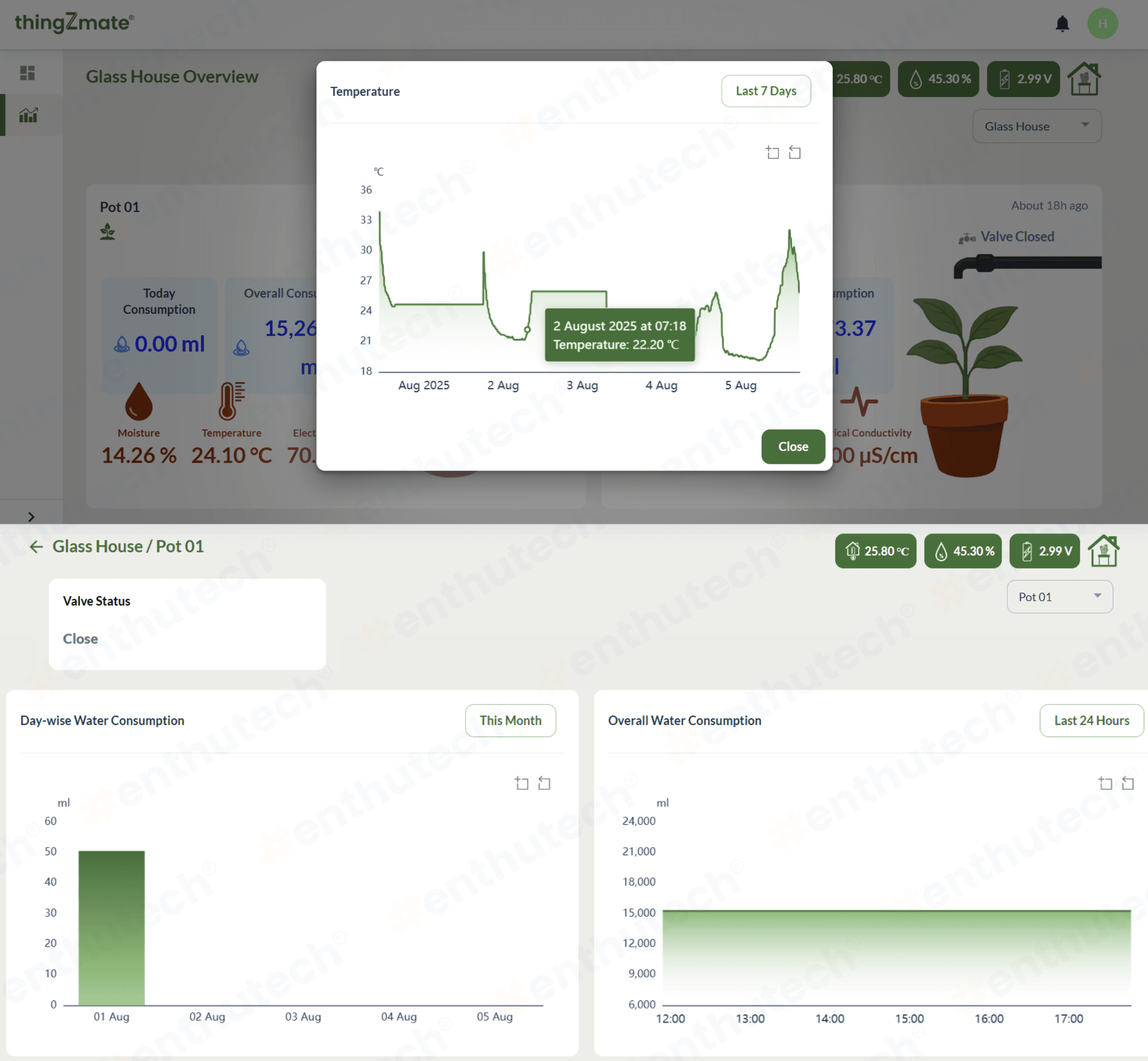Click the Valve Closed label
The height and width of the screenshot is (1061, 1148).
(x=1017, y=236)
